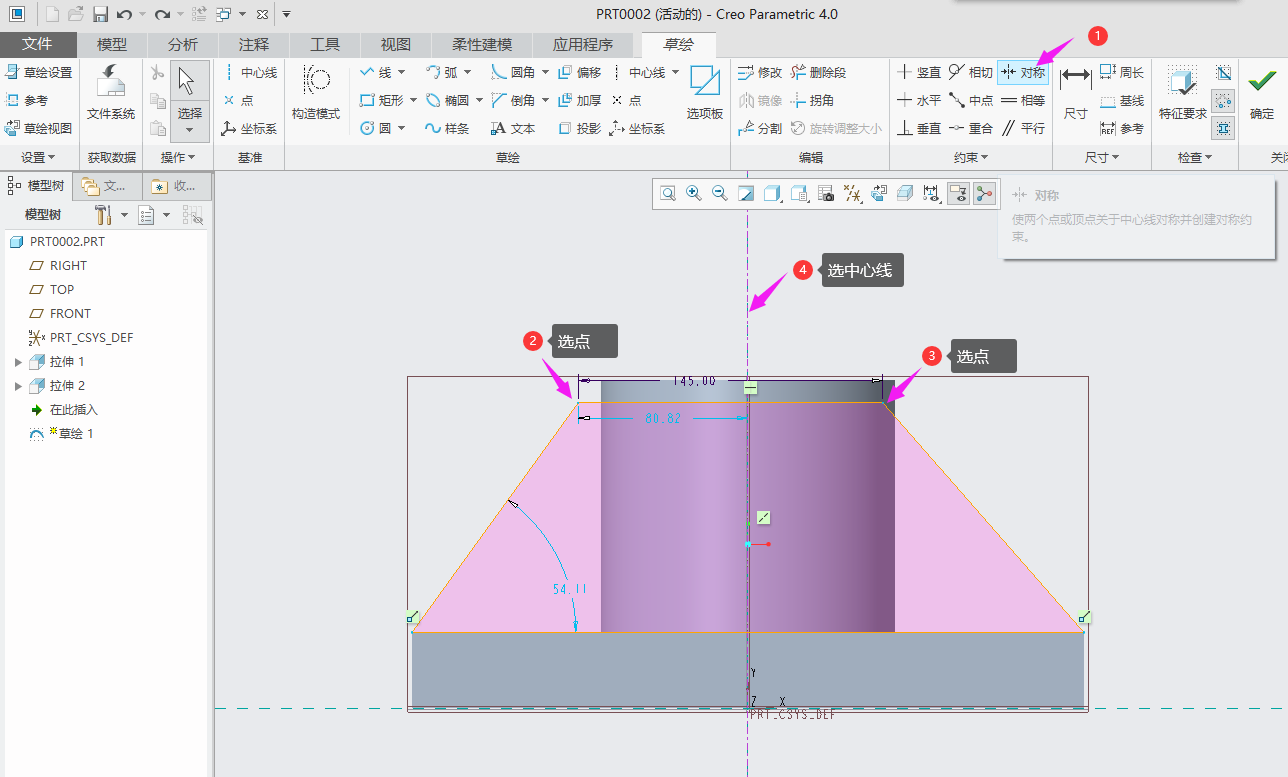
Task: Click the 相切 tangent constraint tool
Action: tap(970, 72)
